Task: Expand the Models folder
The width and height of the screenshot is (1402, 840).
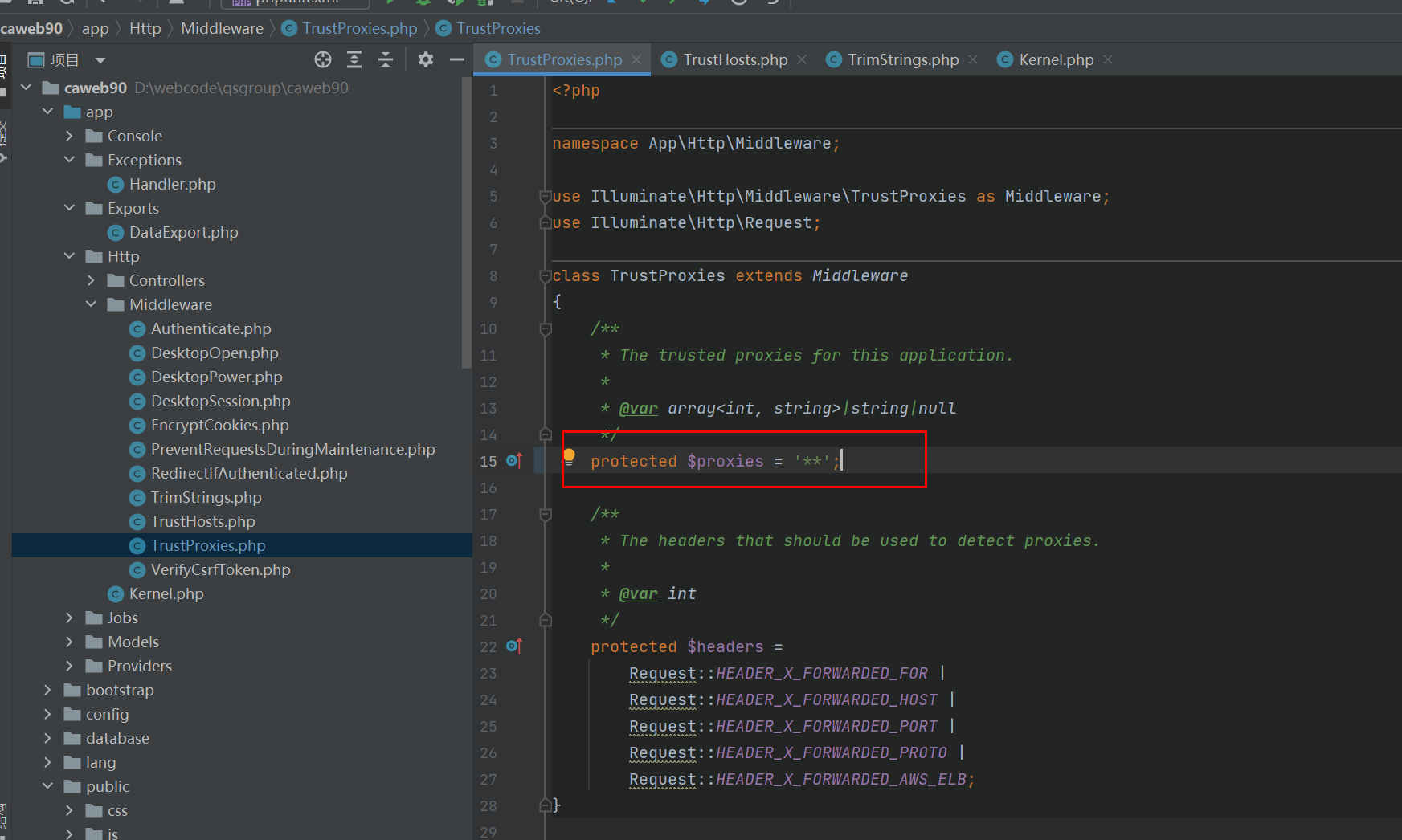Action: pos(69,642)
